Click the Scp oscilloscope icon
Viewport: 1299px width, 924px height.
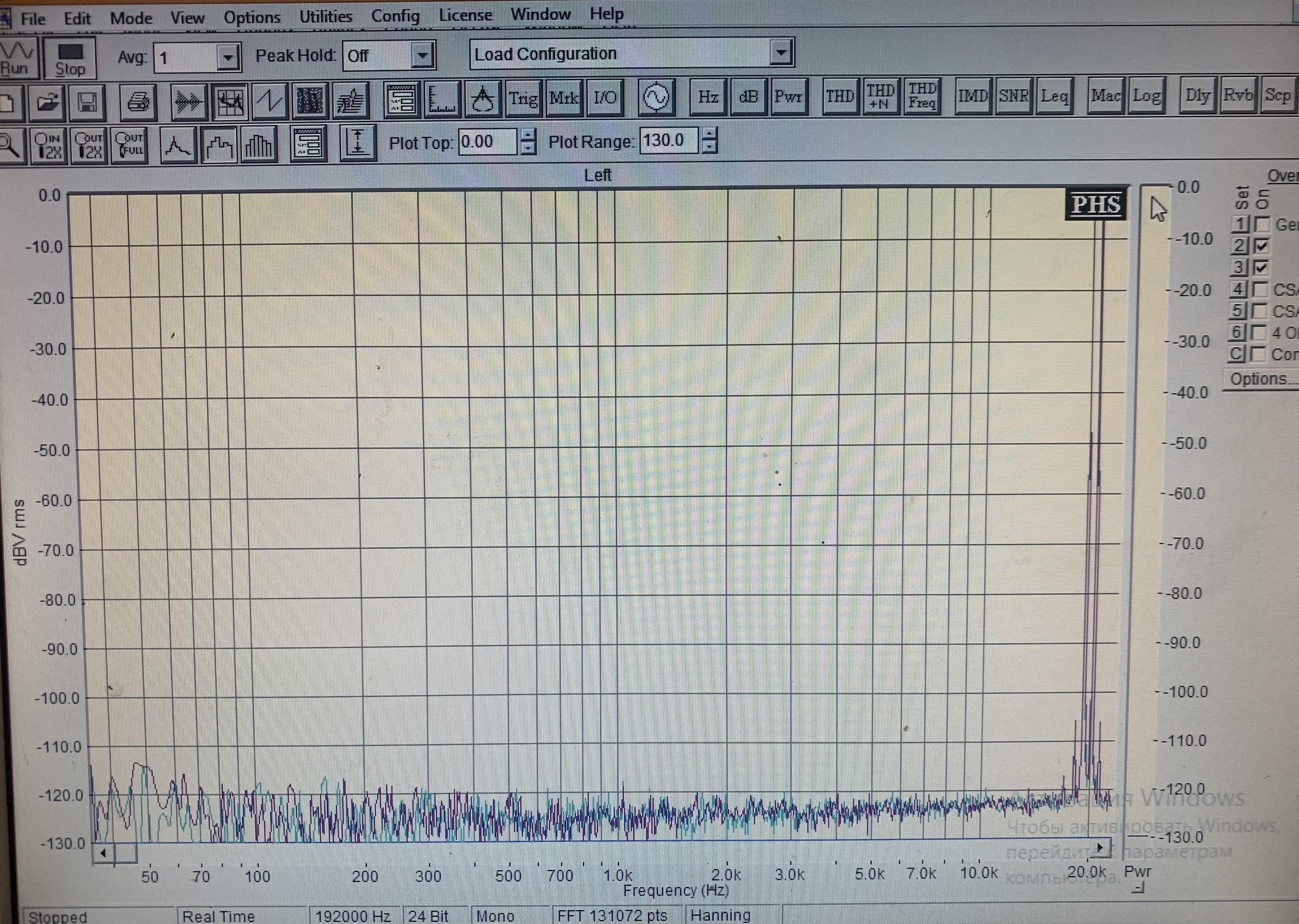(1277, 96)
